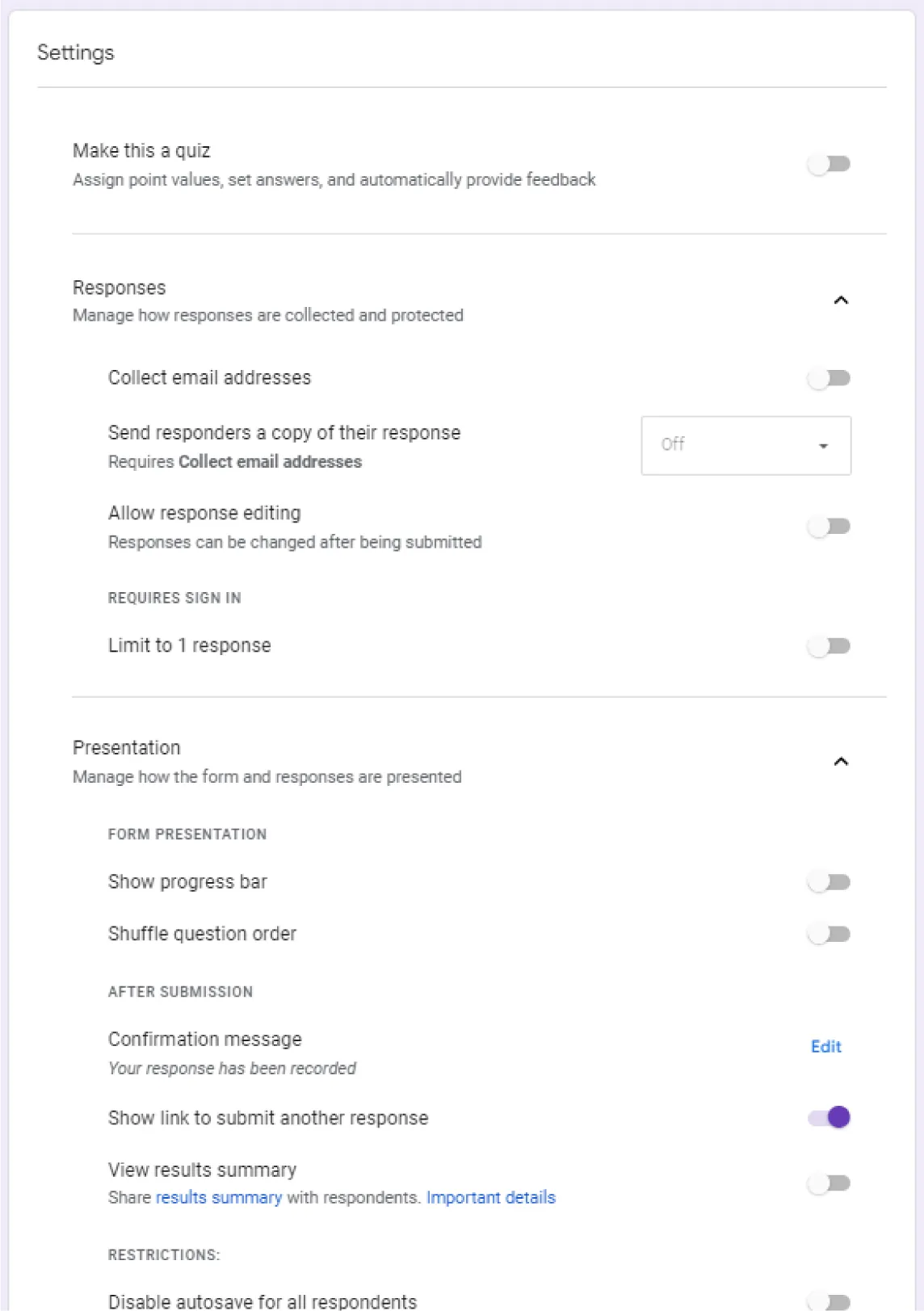Click the Presentation section title

[126, 748]
